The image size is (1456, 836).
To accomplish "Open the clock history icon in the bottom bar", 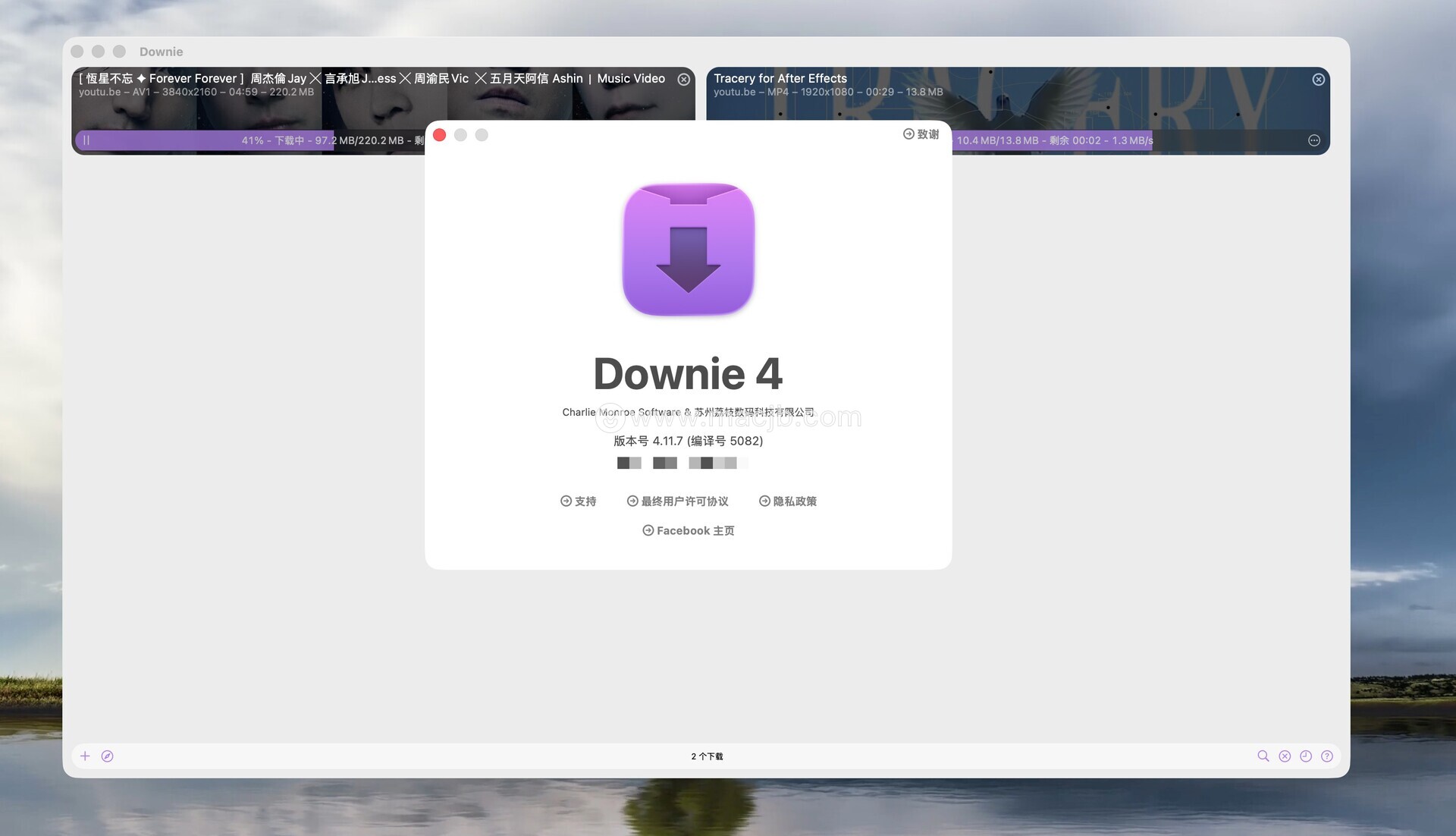I will [1305, 756].
